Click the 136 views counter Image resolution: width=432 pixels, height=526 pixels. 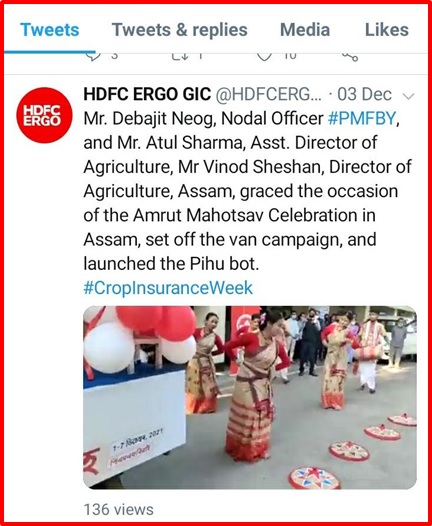[118, 510]
